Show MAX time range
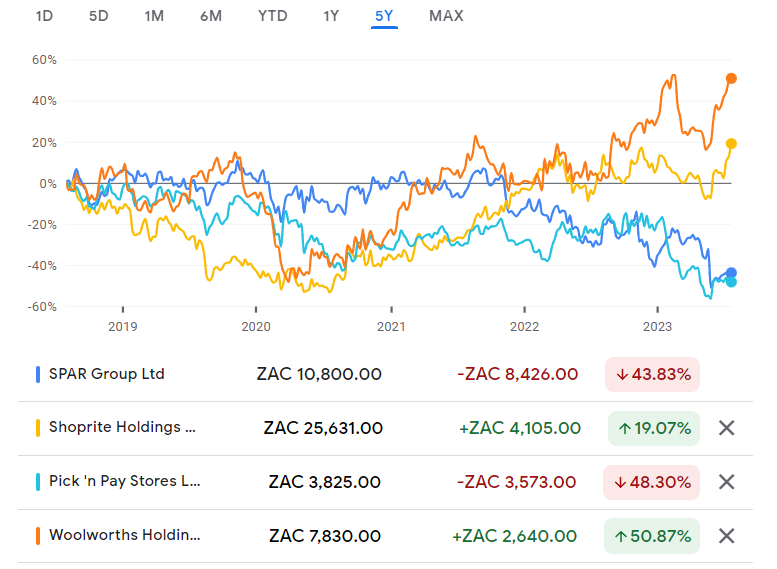The image size is (777, 569). pyautogui.click(x=446, y=16)
